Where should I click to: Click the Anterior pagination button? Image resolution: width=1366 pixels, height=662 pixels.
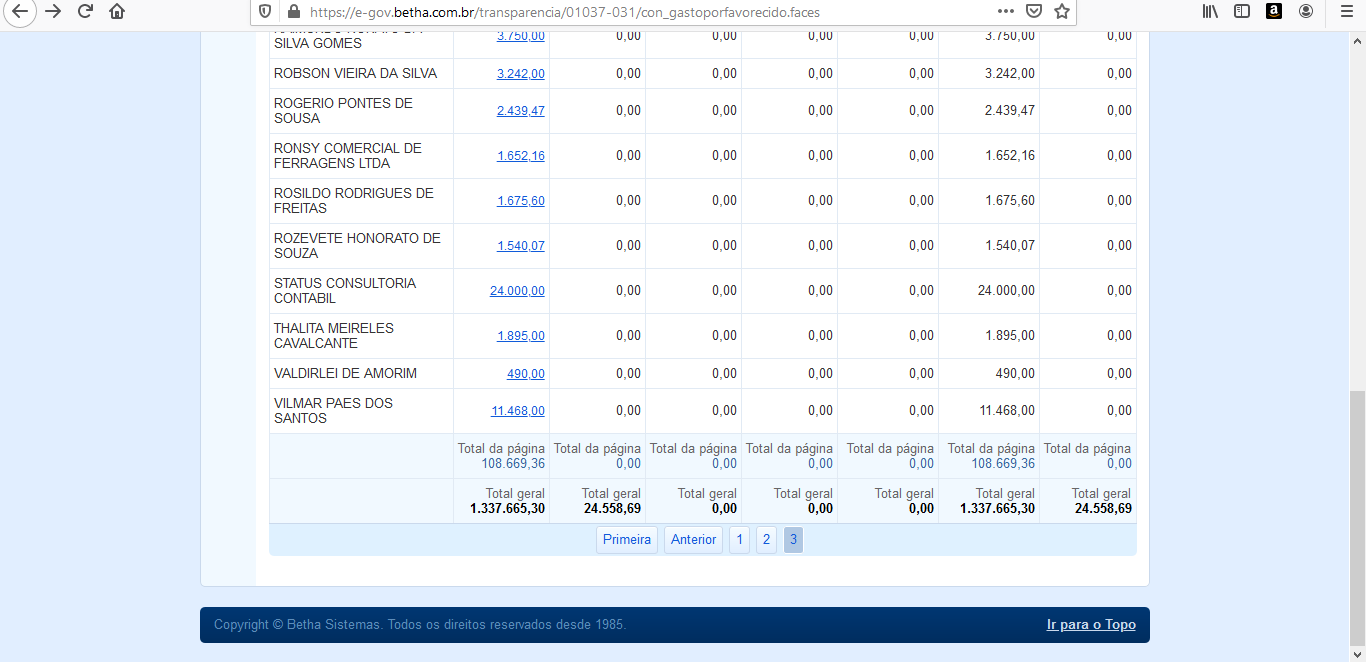pos(693,540)
